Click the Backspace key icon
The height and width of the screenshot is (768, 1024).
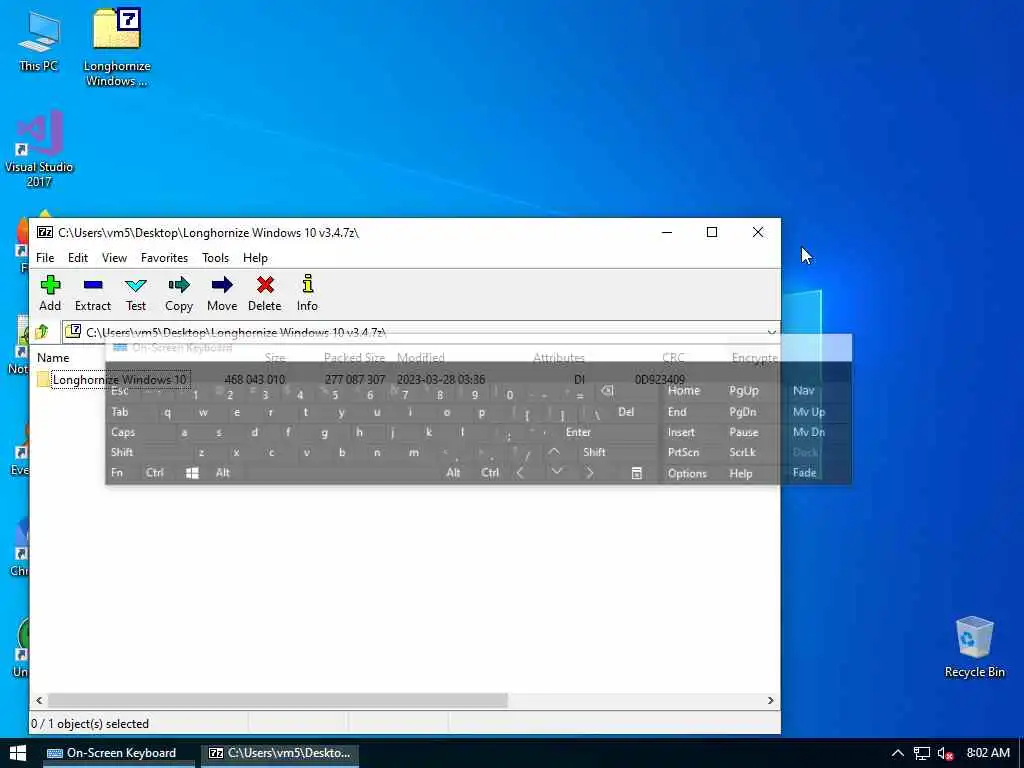(x=607, y=391)
